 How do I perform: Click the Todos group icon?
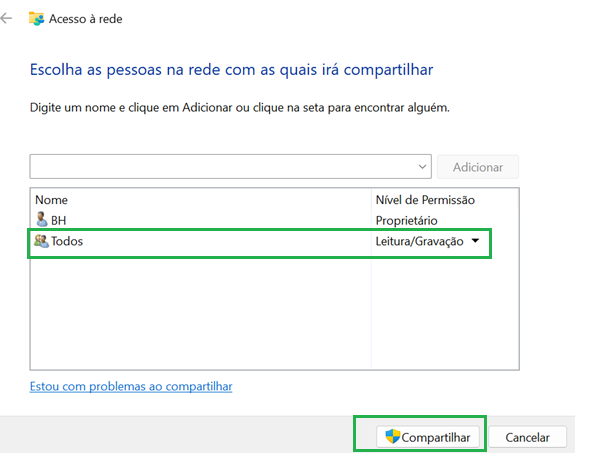(41, 241)
